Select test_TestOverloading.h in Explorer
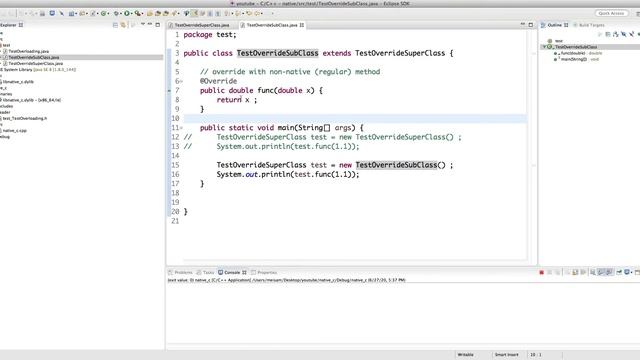 coord(25,118)
